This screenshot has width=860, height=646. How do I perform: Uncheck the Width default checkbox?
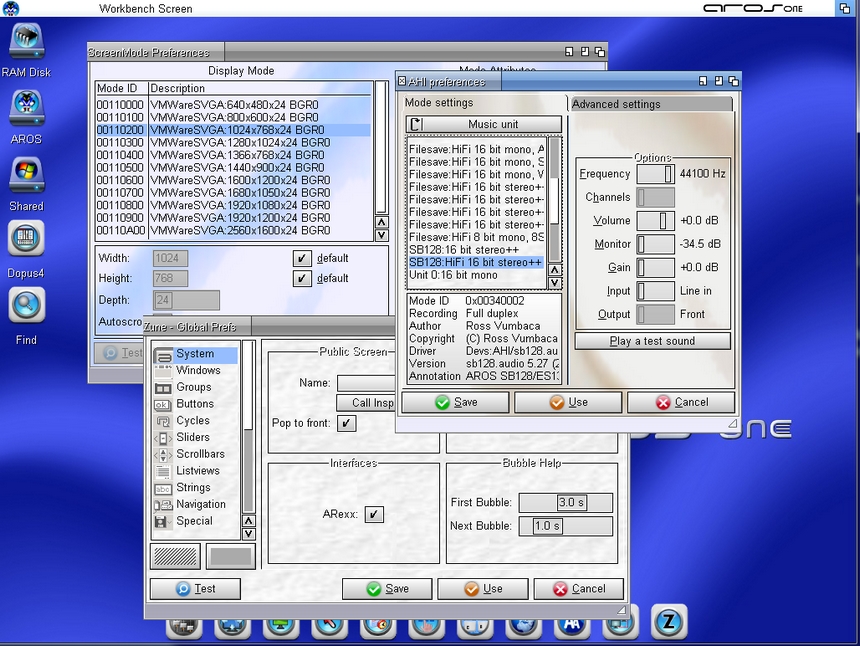pyautogui.click(x=302, y=258)
